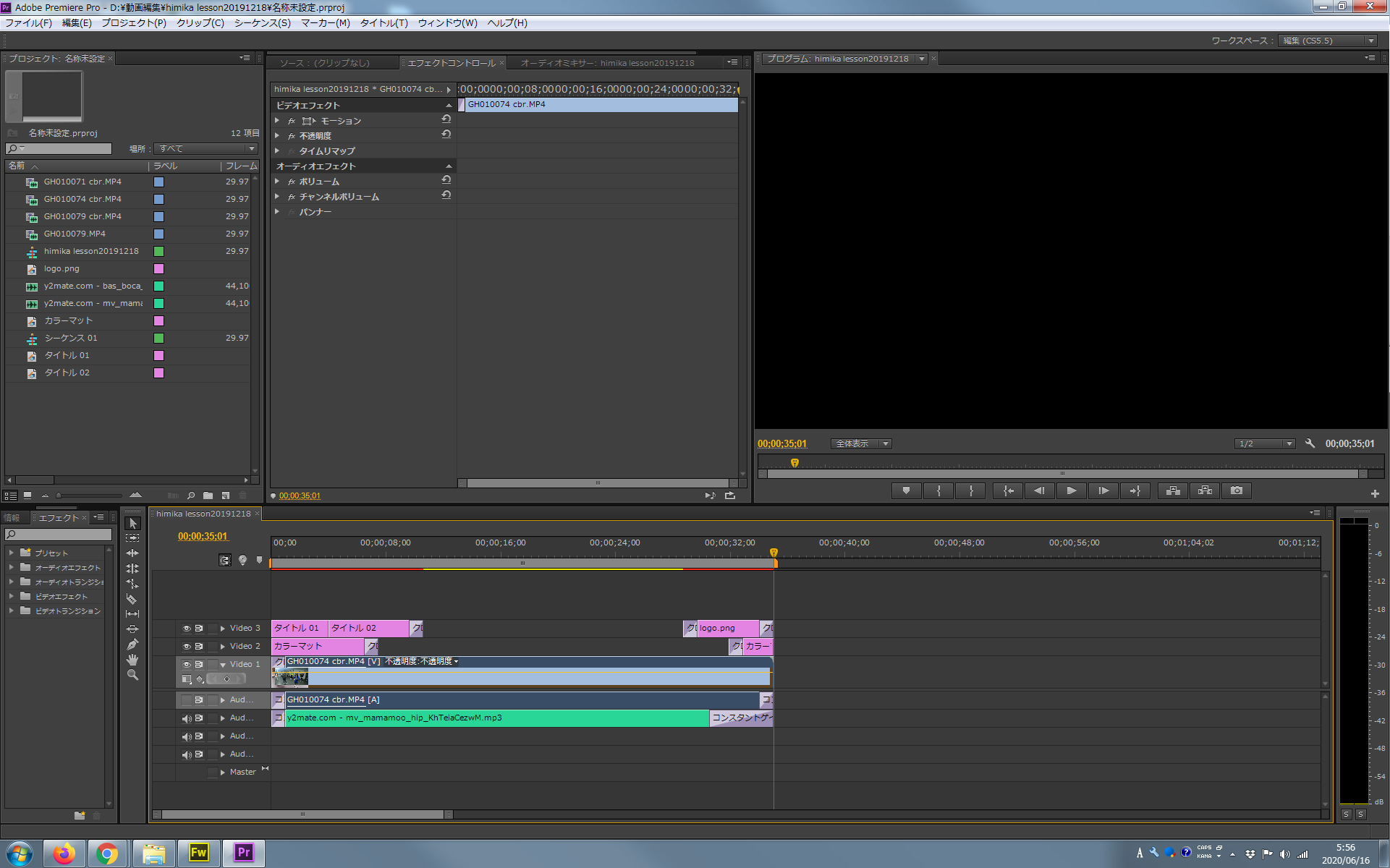Toggle sync lock on Video 3 track
The width and height of the screenshot is (1390, 868).
pyautogui.click(x=199, y=629)
